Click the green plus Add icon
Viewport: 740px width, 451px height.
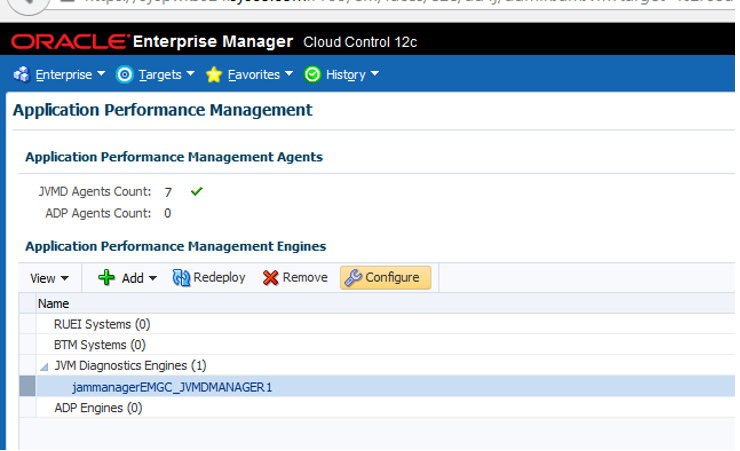click(106, 277)
